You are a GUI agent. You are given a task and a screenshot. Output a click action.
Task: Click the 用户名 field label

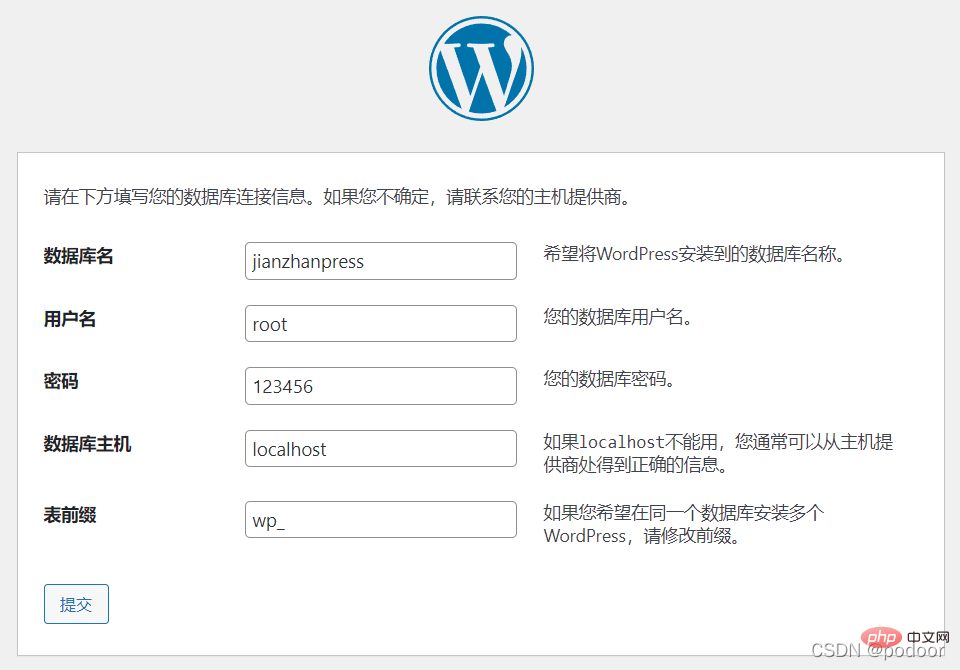point(70,319)
